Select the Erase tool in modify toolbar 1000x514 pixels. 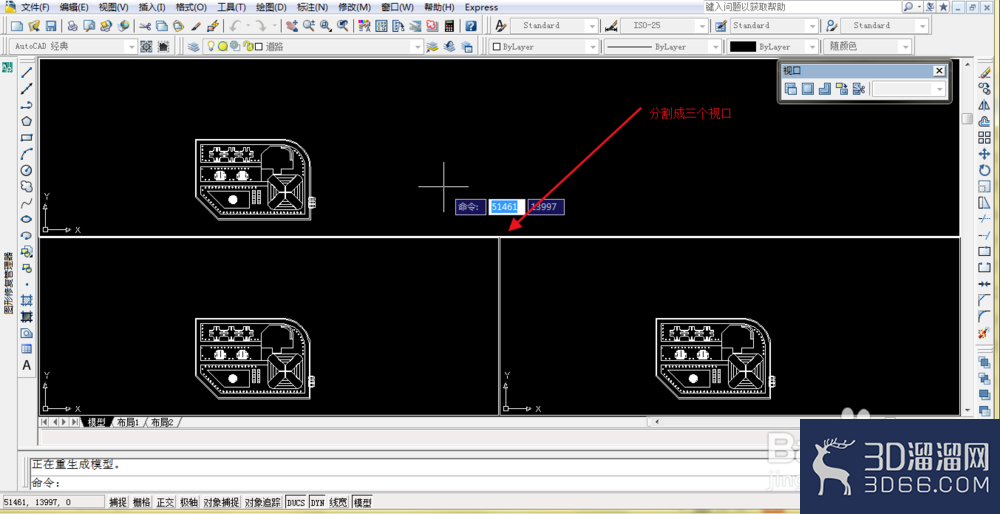(984, 72)
